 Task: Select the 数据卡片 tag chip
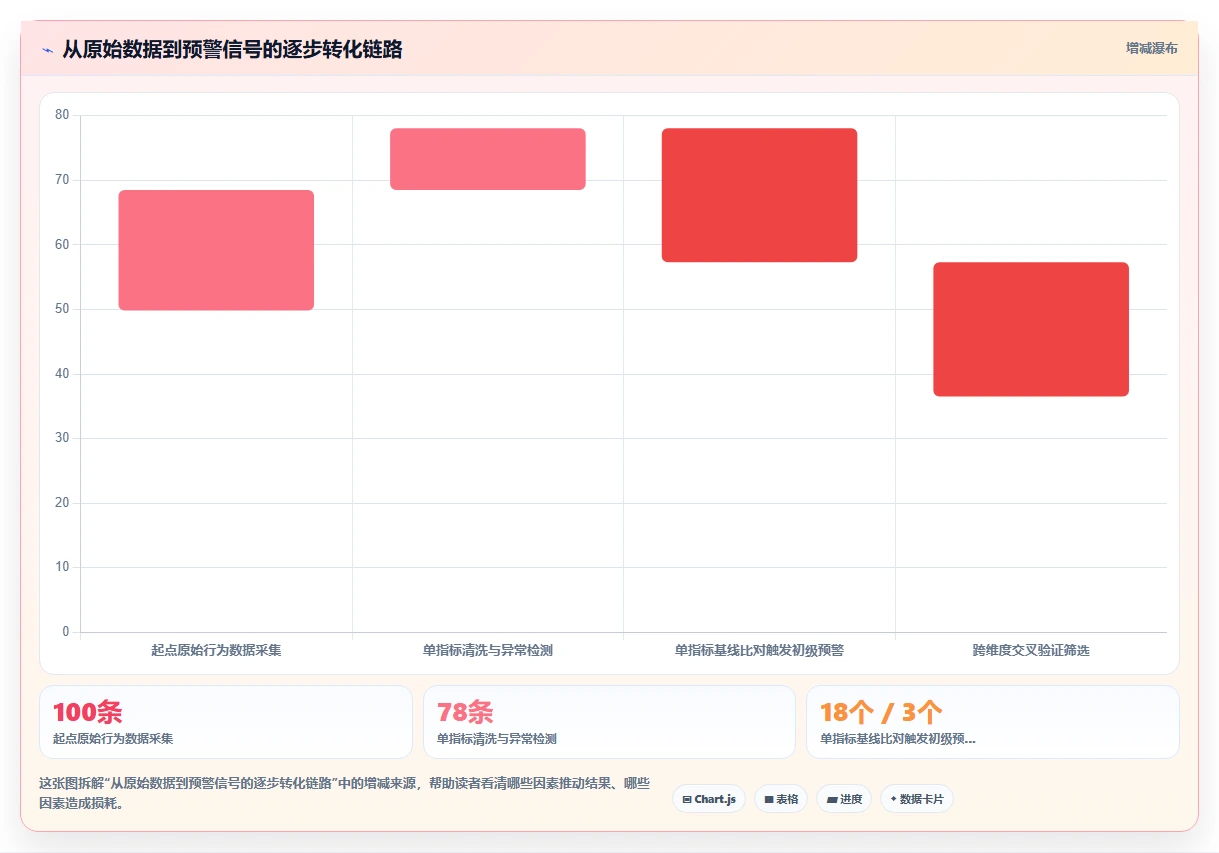pyautogui.click(x=917, y=799)
